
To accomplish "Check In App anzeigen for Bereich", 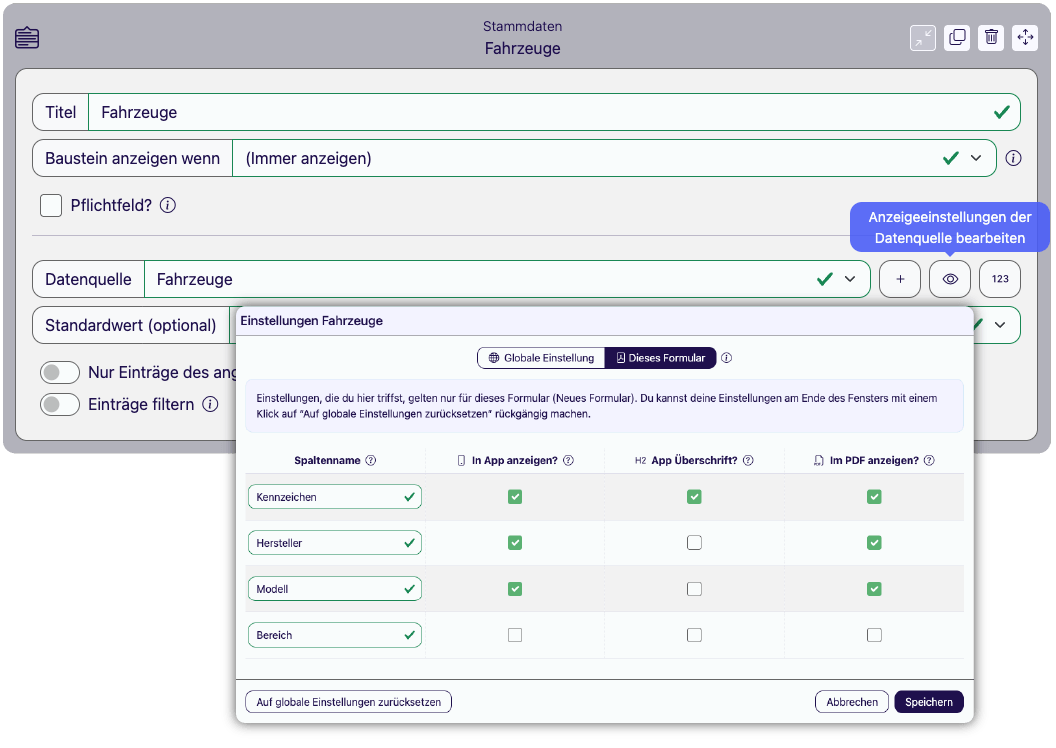I will tap(515, 635).
